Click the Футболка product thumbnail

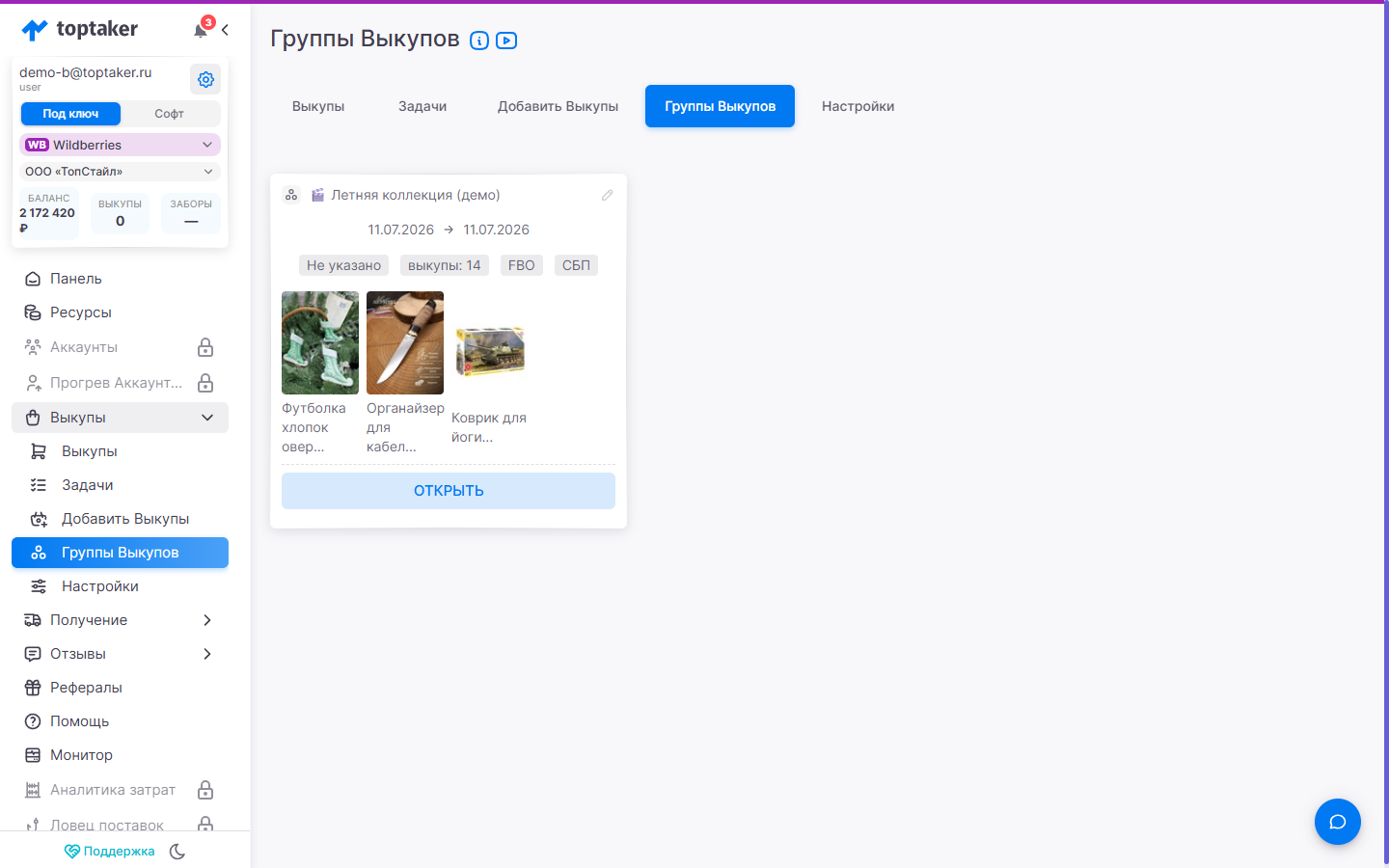point(320,342)
